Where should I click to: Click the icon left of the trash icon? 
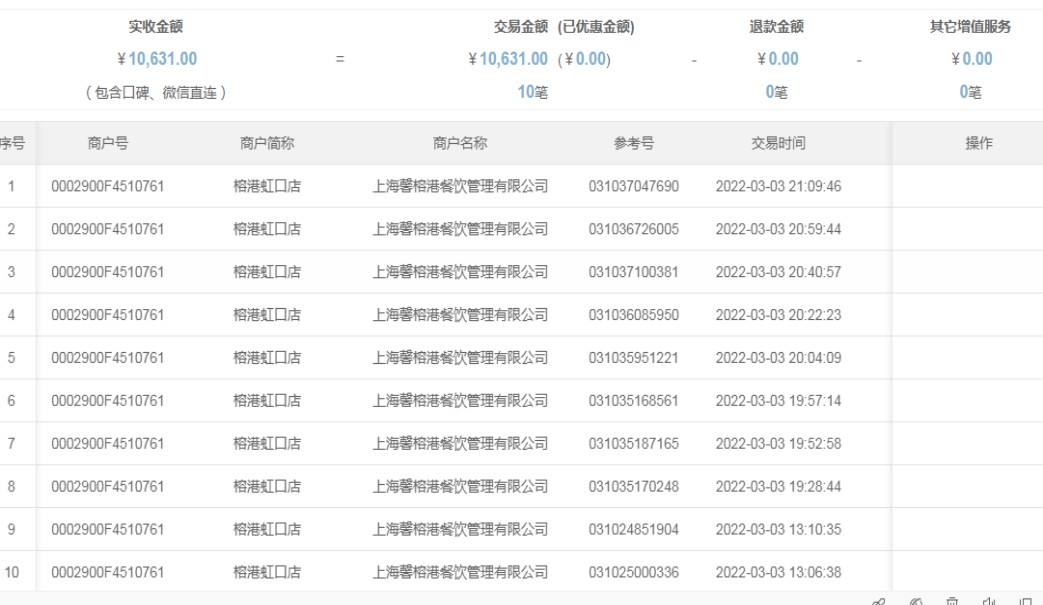point(916,601)
